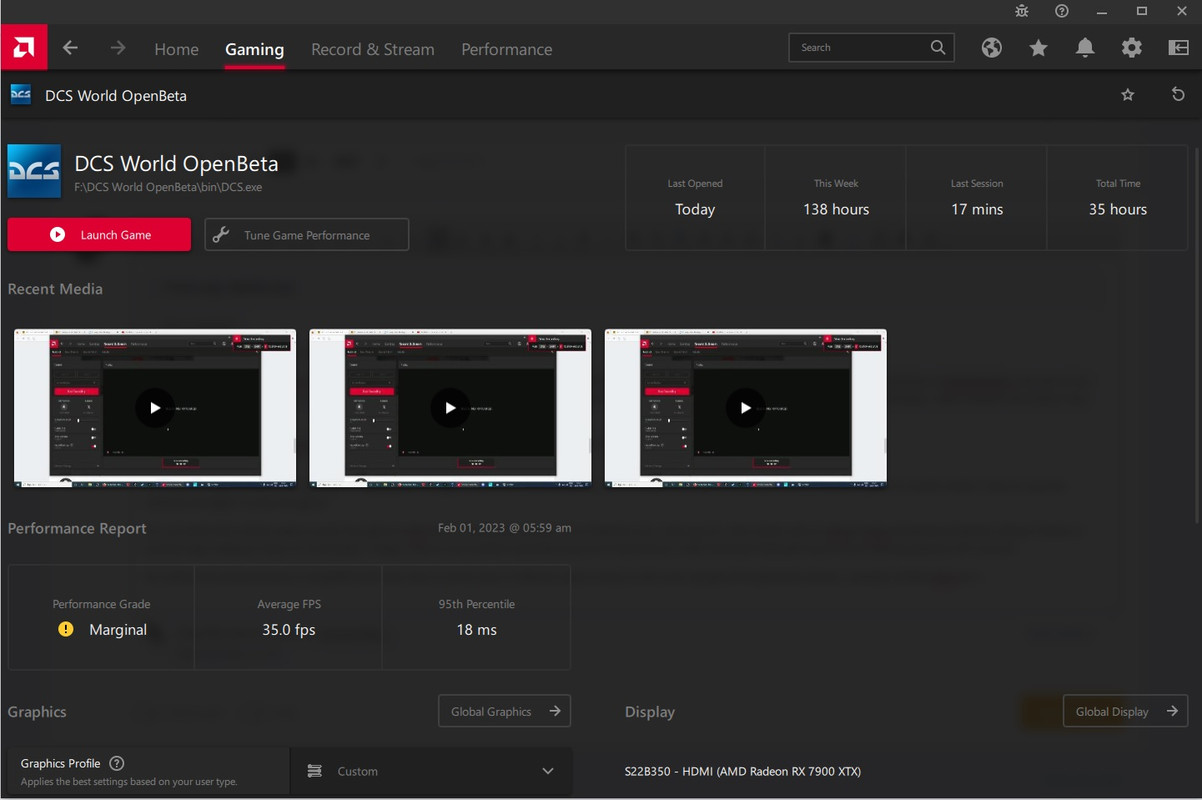1202x800 pixels.
Task: Open the Global Display settings
Action: (1125, 711)
